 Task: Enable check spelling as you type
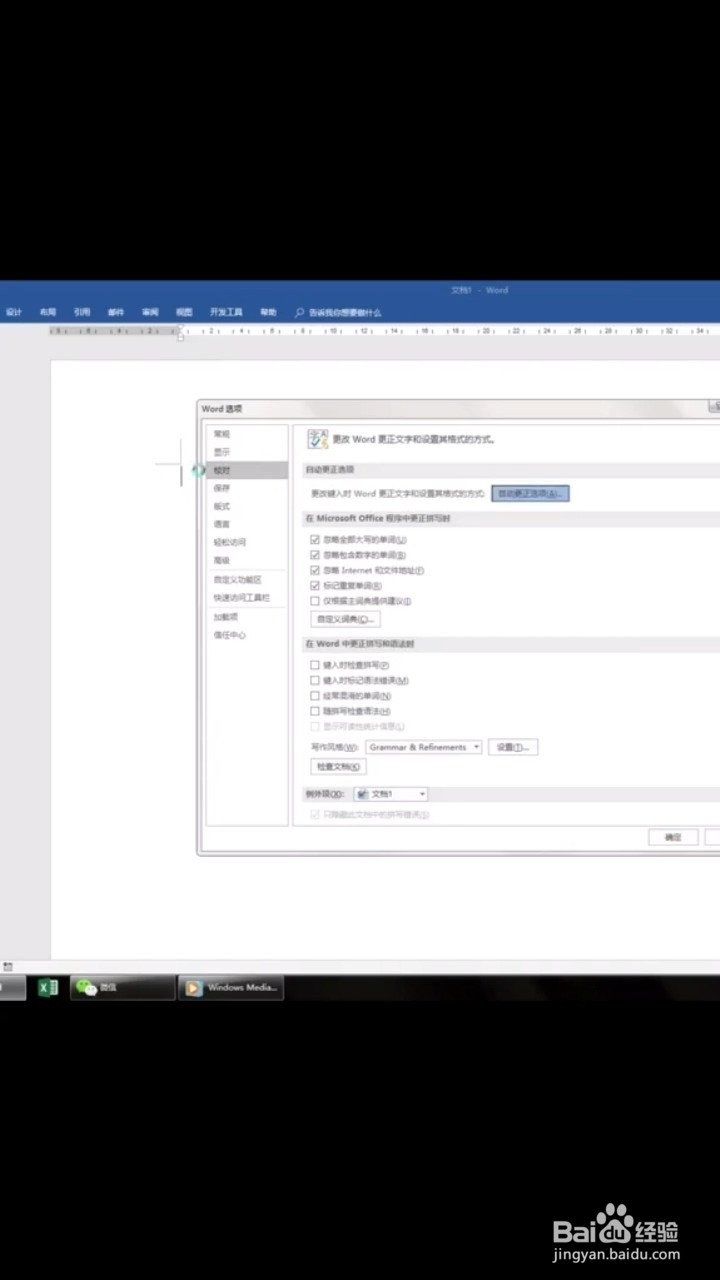(315, 665)
